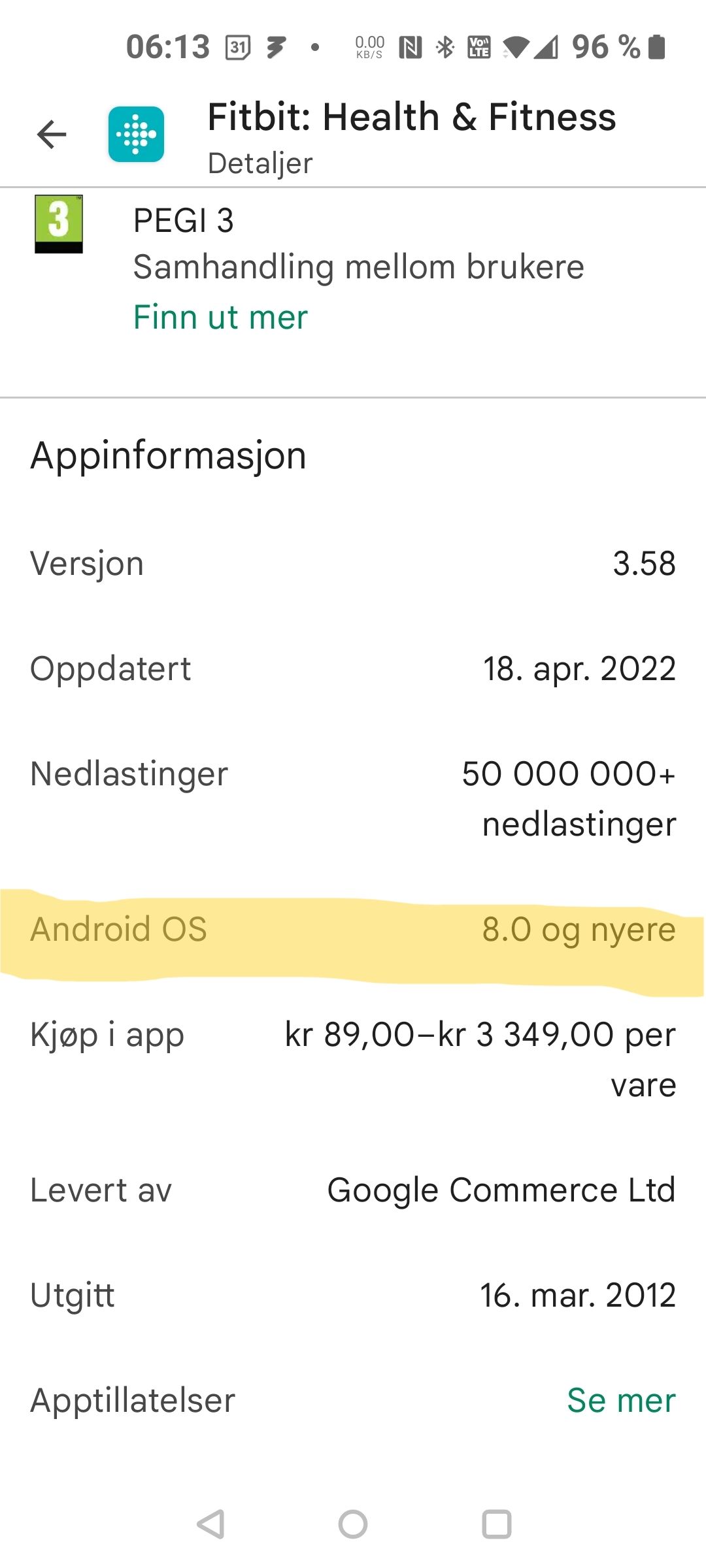Viewport: 706px width, 1568px height.
Task: Tap the Versjon 3.58 value
Action: [x=644, y=564]
